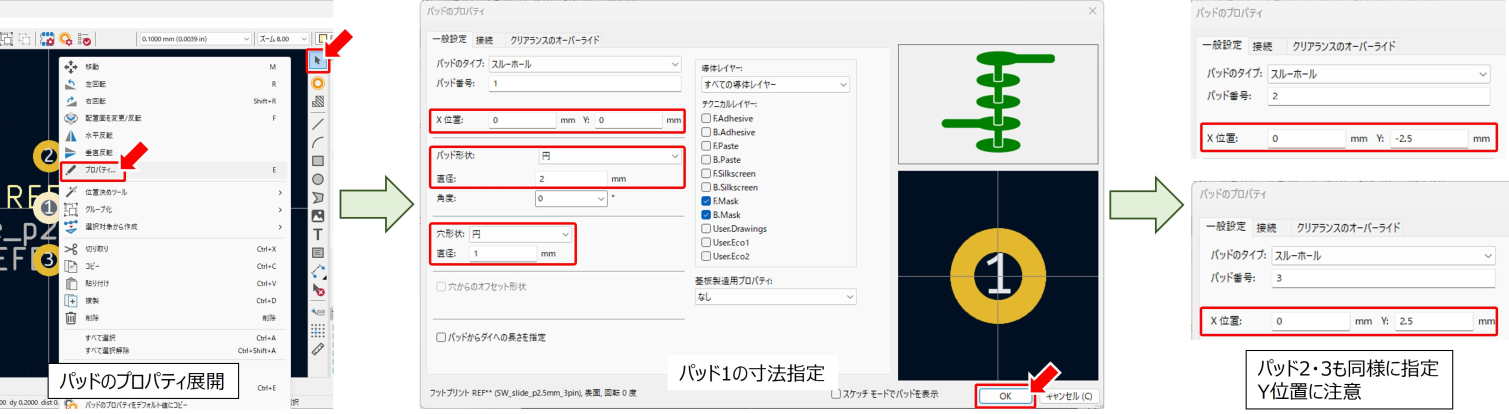Choose 切り取り (Cut) in context menu

tap(172, 248)
